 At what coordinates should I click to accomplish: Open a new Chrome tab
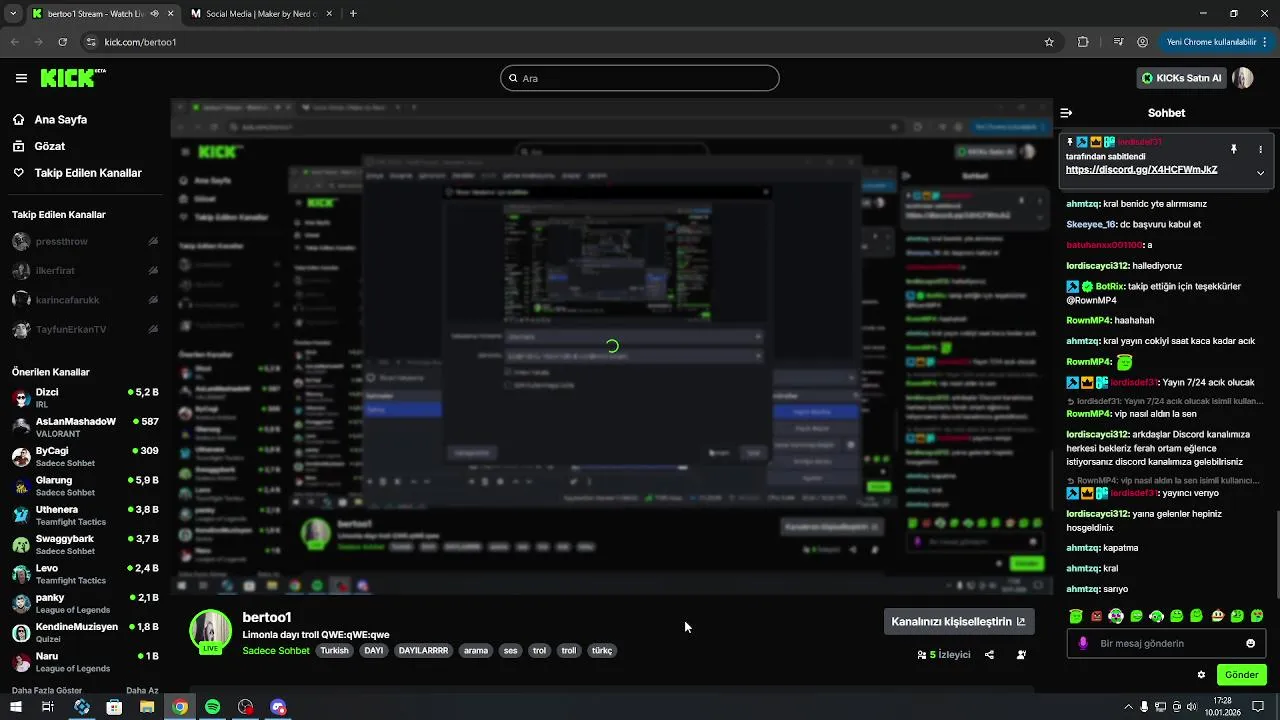[353, 14]
